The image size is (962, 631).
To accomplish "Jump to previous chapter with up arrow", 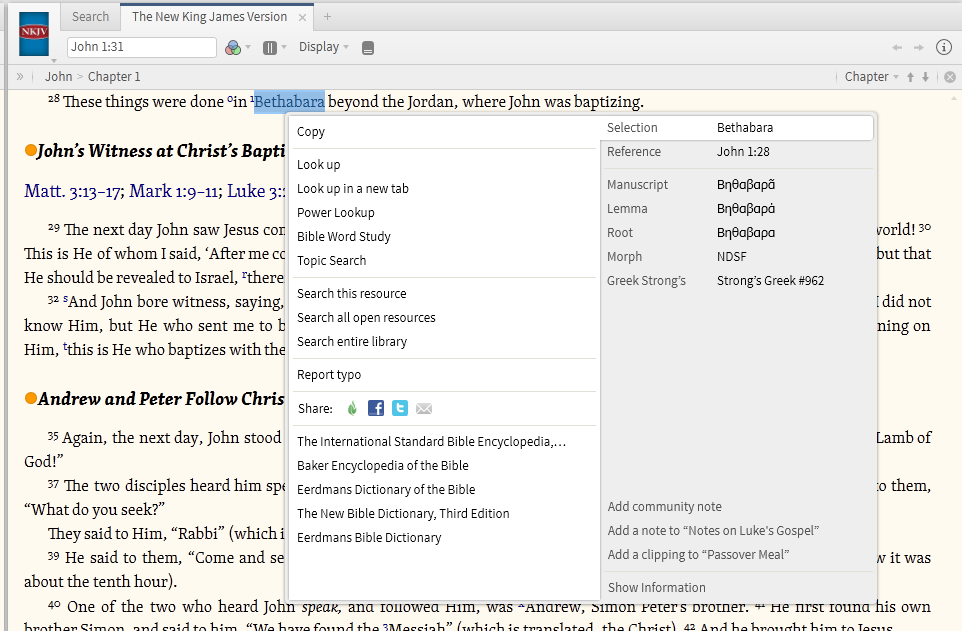I will [x=910, y=77].
